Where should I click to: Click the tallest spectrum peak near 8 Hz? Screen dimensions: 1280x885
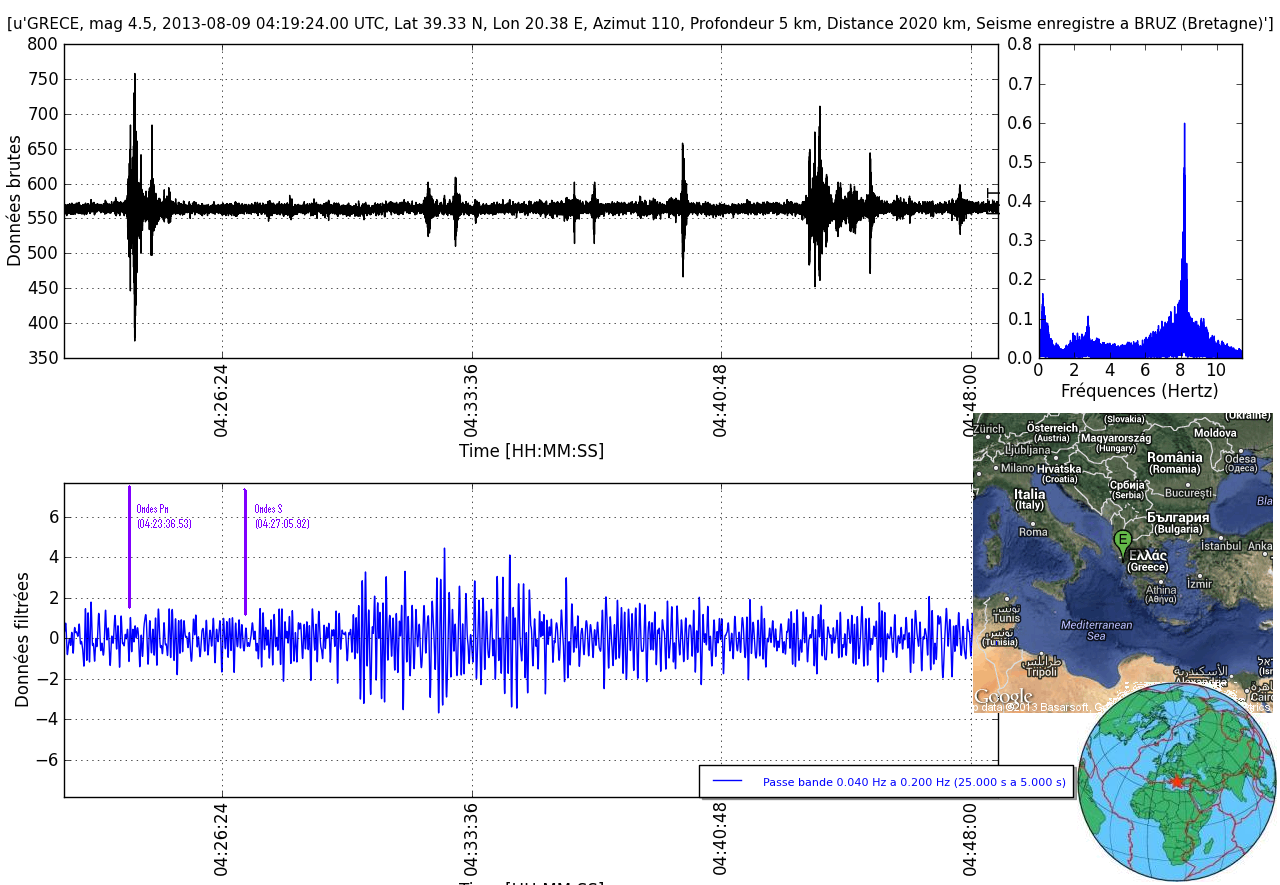click(1184, 125)
